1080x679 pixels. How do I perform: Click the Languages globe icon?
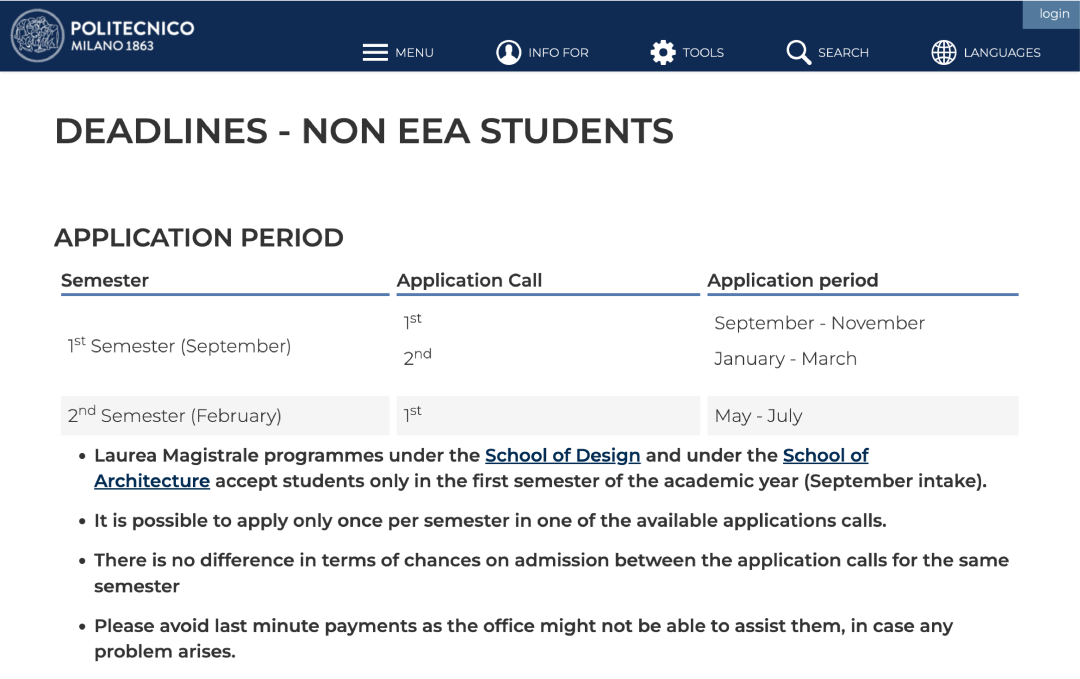point(944,52)
